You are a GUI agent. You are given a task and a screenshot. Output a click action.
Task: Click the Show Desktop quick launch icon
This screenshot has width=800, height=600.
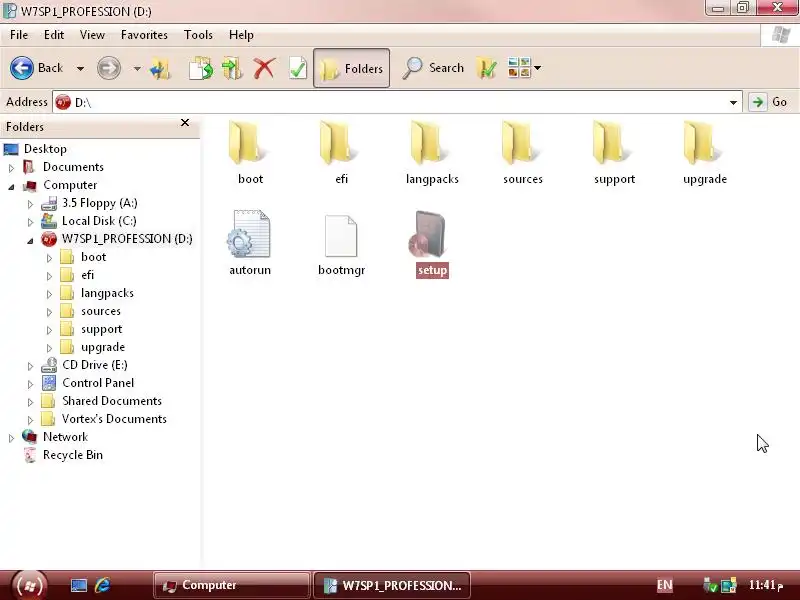point(79,585)
